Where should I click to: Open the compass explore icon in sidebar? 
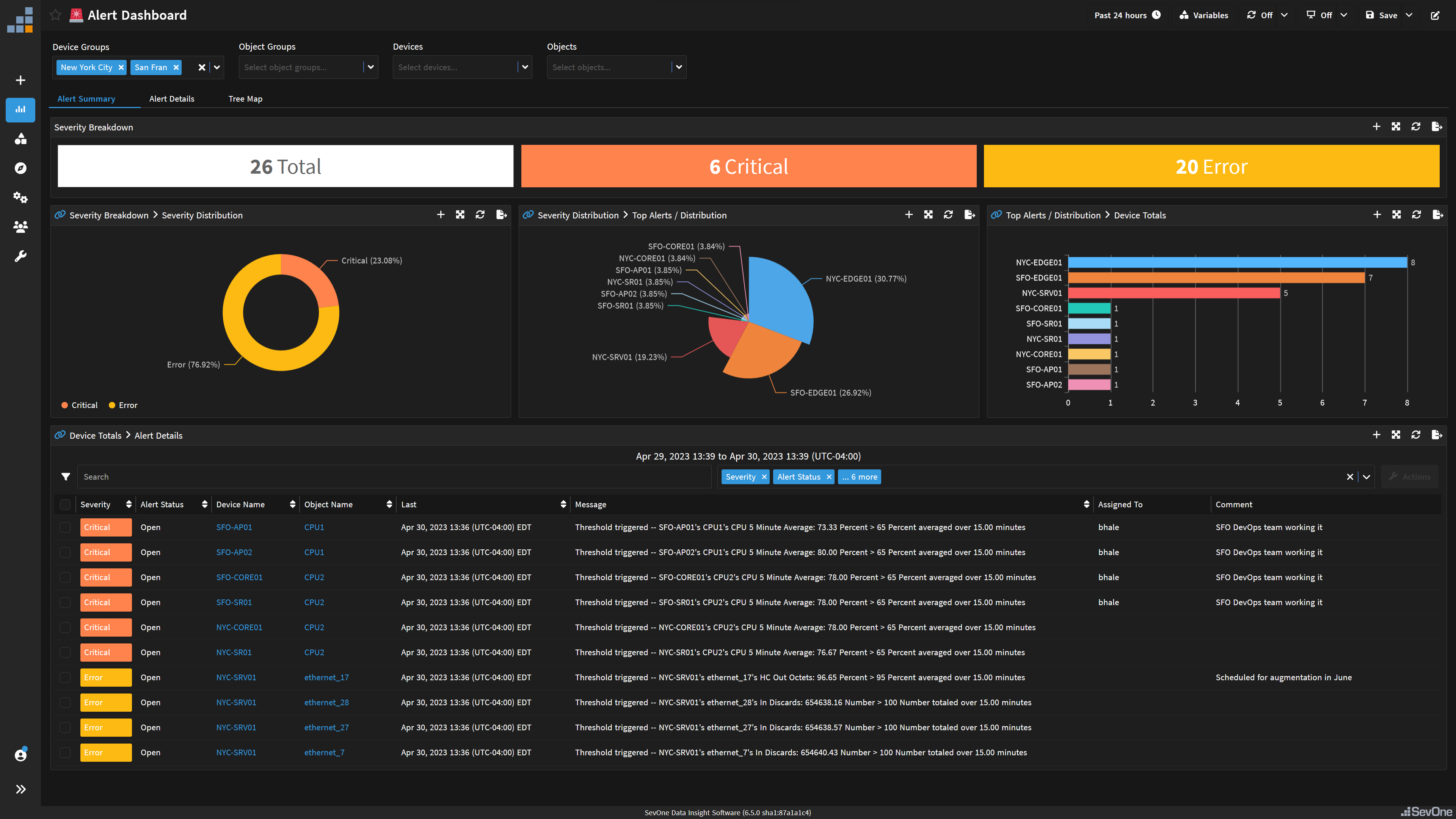coord(20,168)
